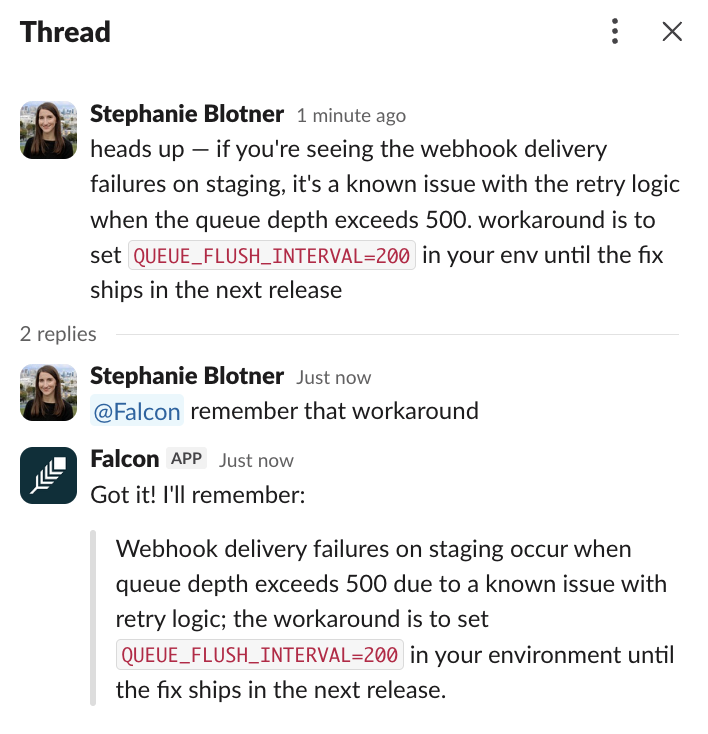
Task: Select Stephanie Blotner's name on the reply message
Action: [187, 376]
